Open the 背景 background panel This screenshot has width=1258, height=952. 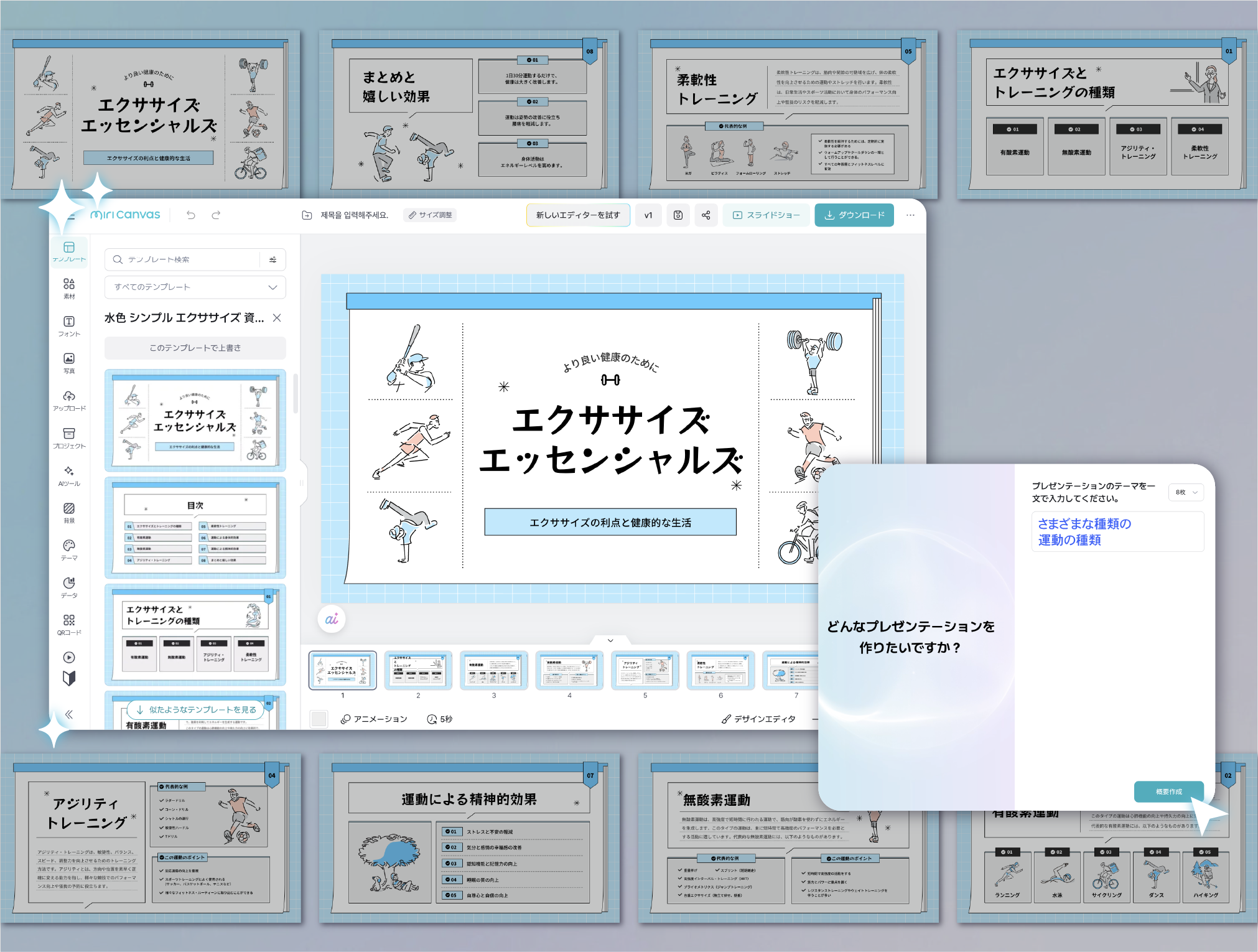click(69, 513)
